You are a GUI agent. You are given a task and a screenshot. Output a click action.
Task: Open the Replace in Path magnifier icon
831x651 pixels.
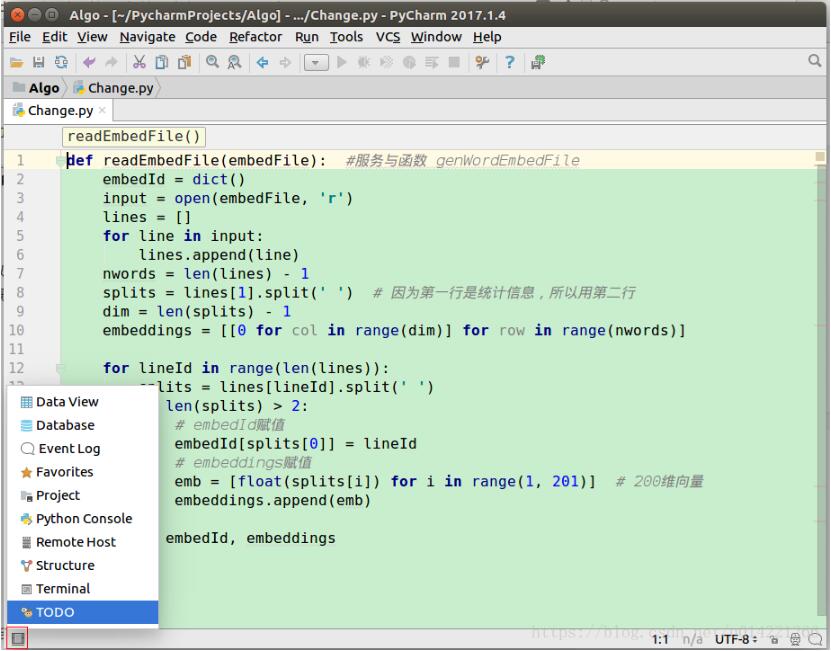(233, 62)
